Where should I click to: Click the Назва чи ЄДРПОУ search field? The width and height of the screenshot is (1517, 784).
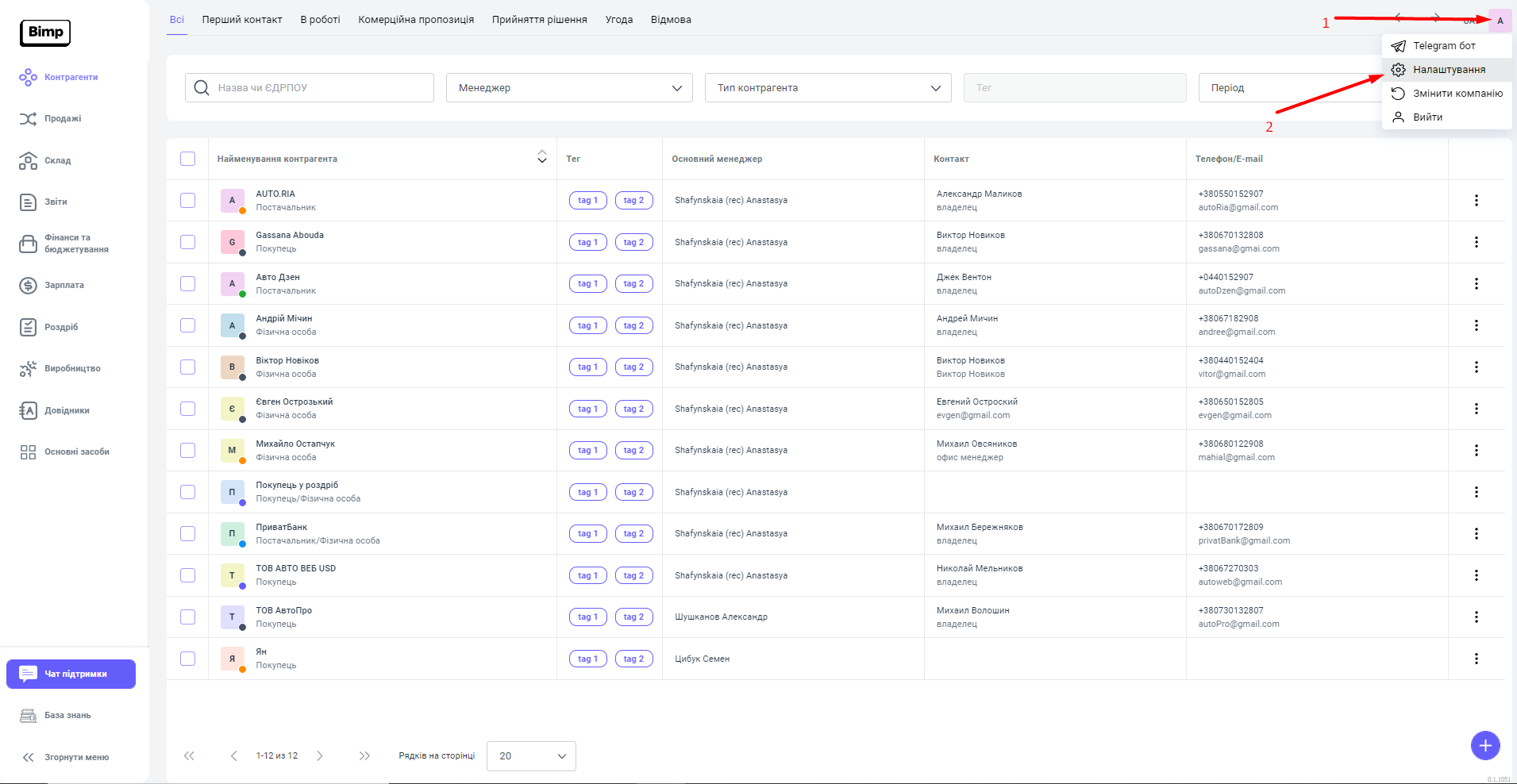pyautogui.click(x=310, y=88)
